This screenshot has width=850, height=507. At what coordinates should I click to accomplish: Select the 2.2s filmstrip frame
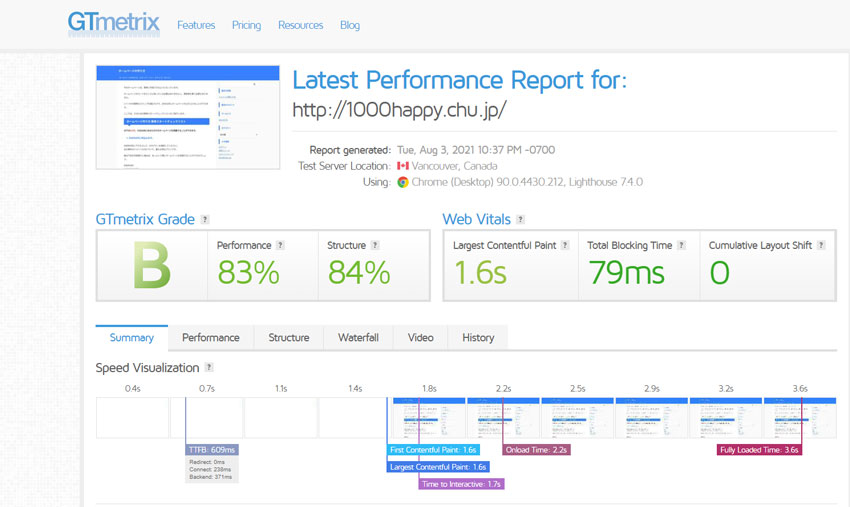tap(503, 418)
